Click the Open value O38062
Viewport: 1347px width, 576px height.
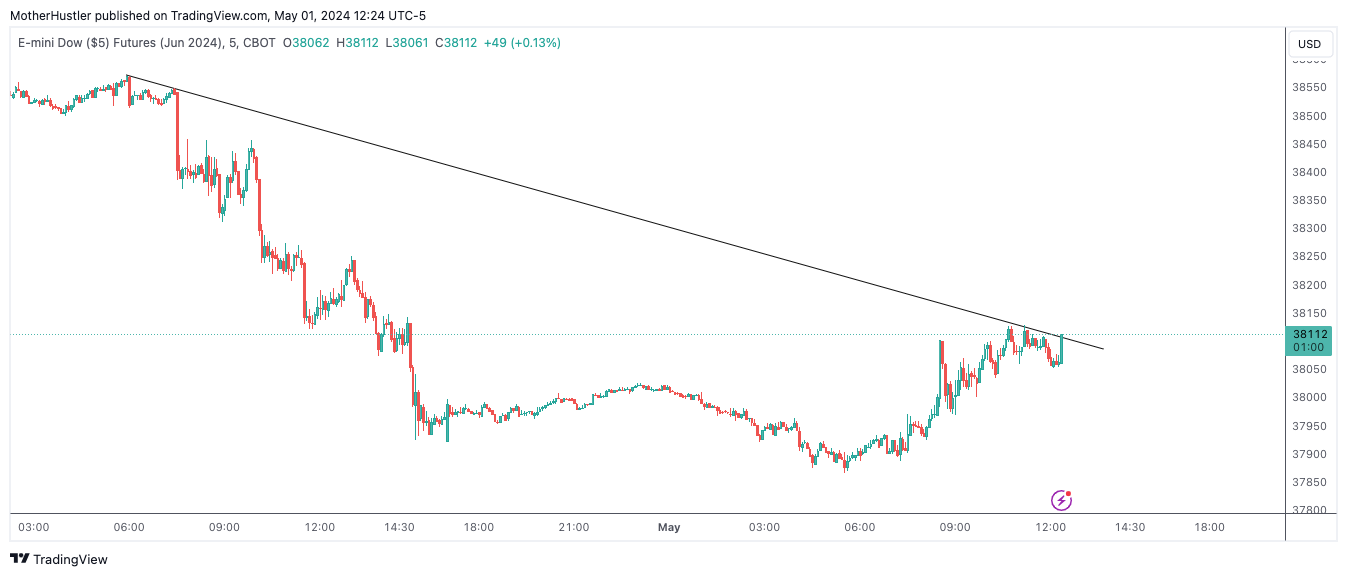307,43
